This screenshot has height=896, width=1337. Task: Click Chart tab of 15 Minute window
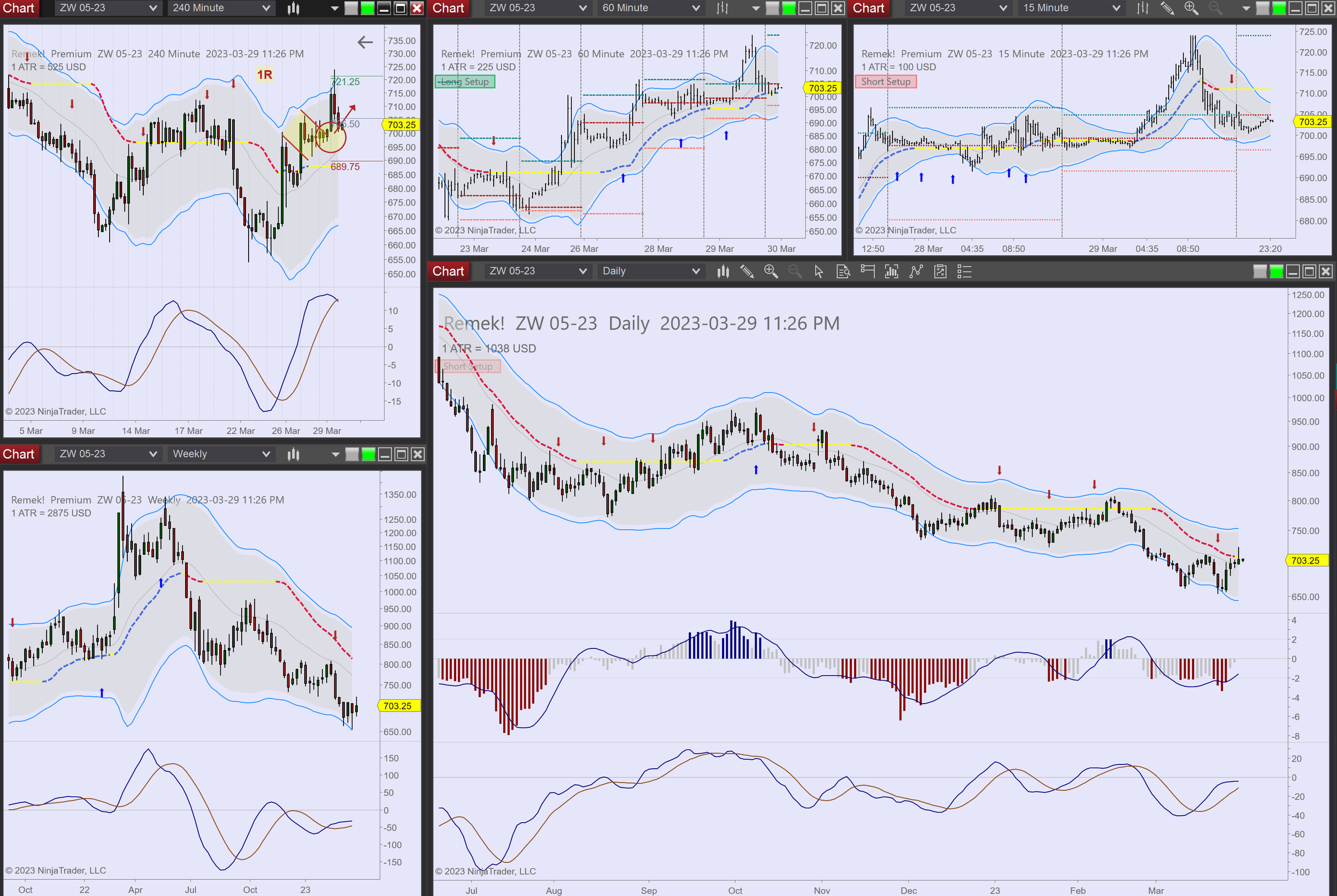coord(869,8)
